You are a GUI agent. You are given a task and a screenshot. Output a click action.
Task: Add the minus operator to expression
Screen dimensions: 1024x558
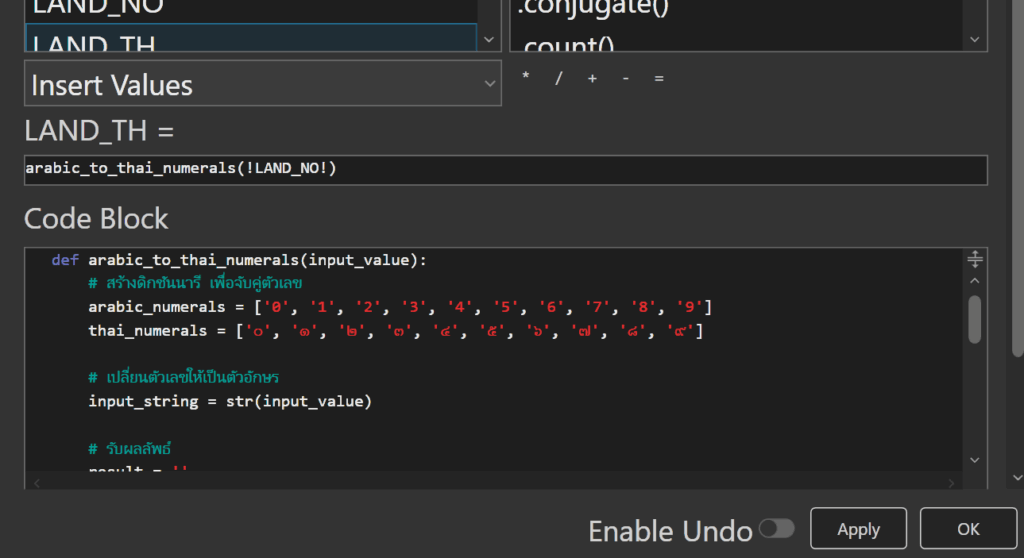(625, 79)
